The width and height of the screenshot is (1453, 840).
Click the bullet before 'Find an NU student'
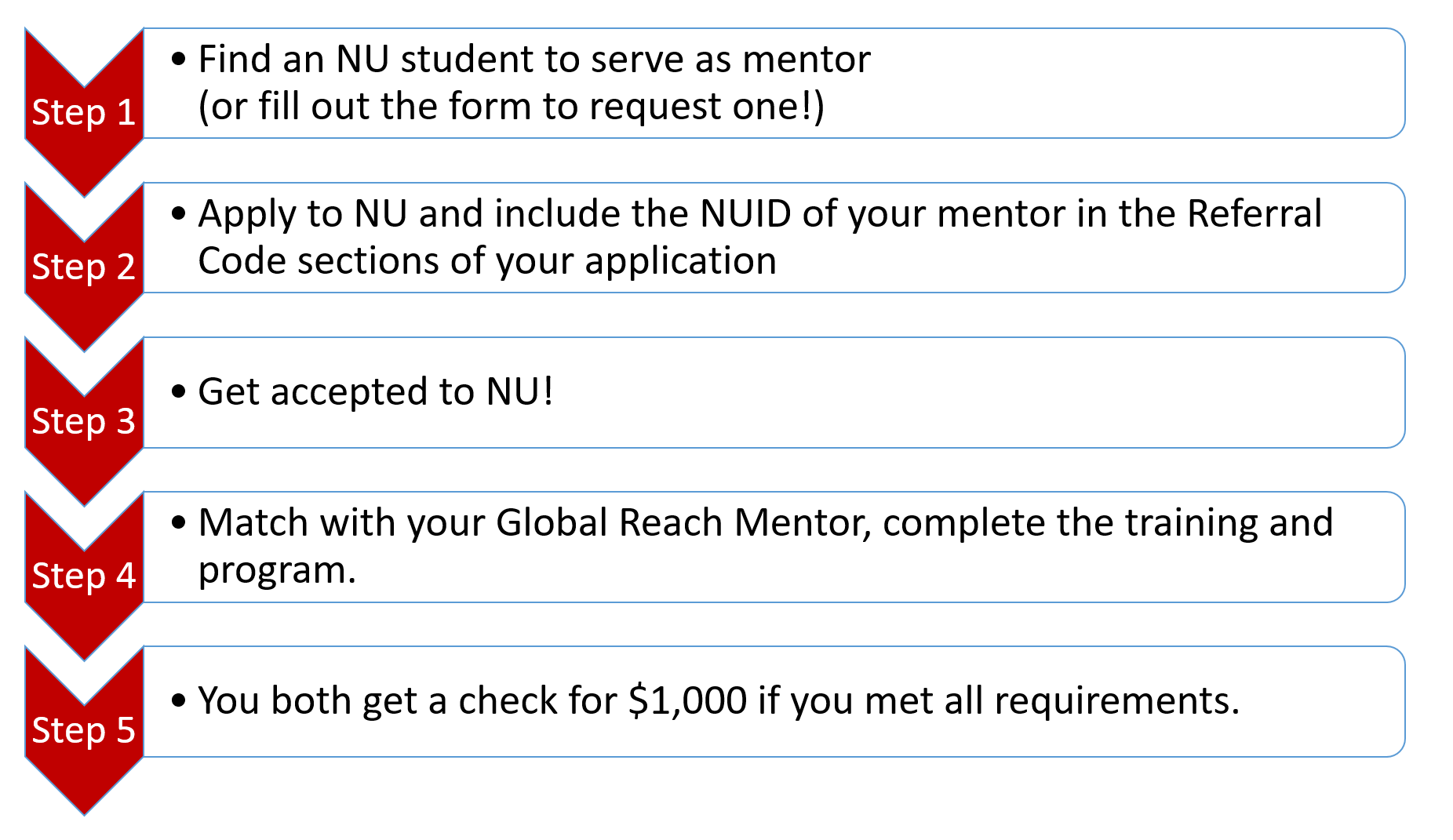tap(179, 60)
